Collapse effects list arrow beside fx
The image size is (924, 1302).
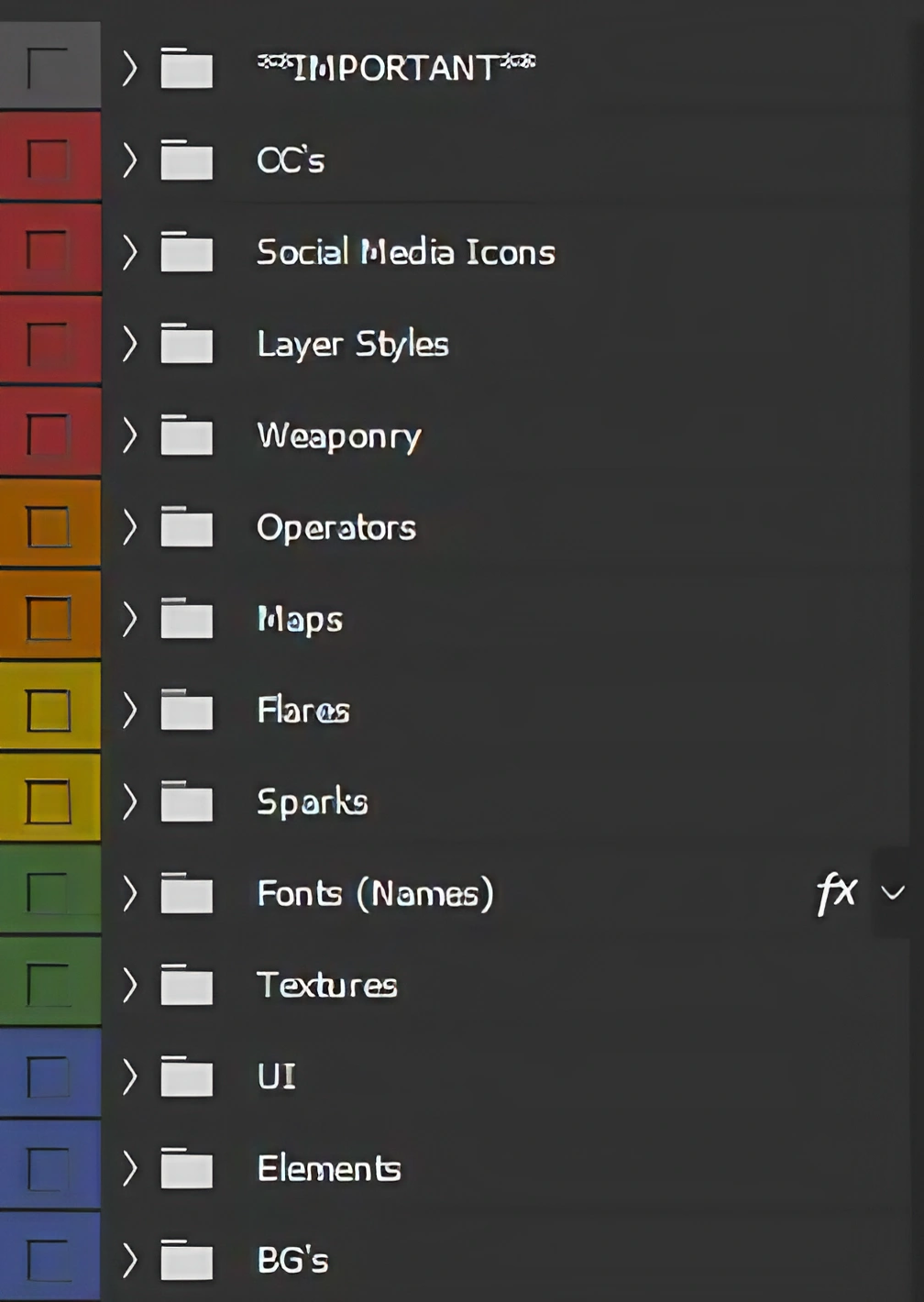(x=893, y=892)
